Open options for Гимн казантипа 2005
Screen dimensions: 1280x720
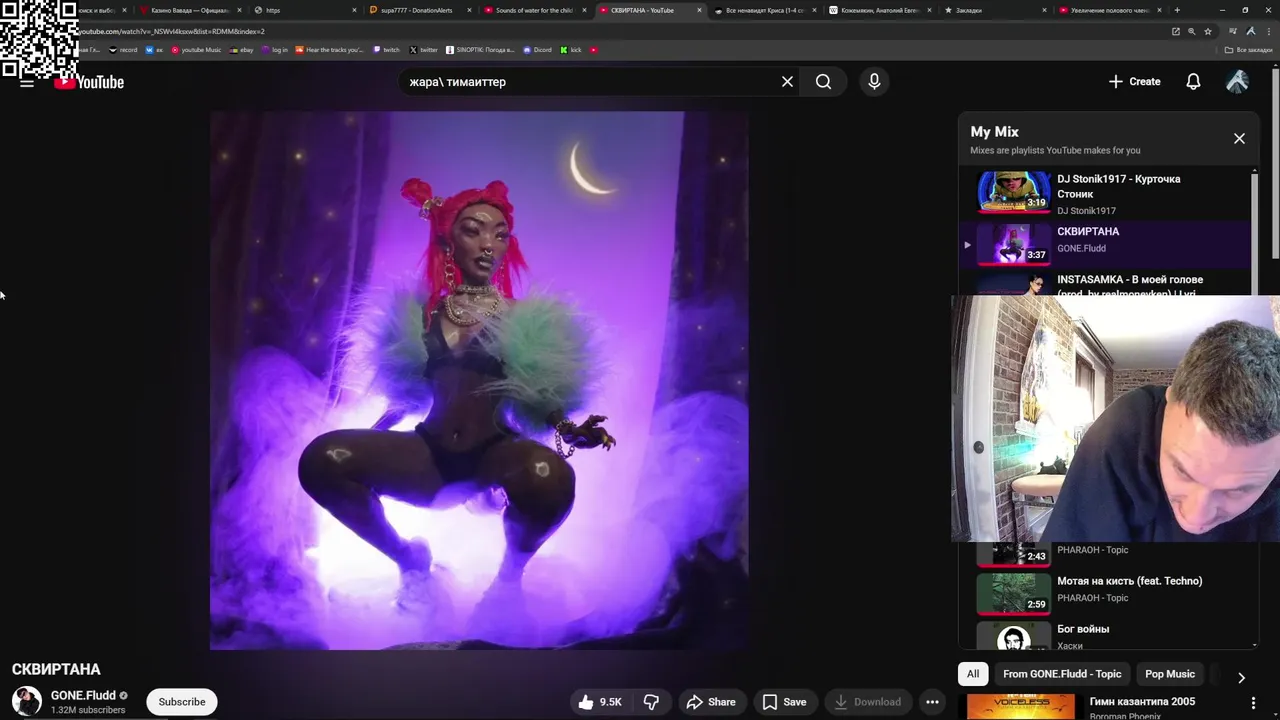point(1253,704)
